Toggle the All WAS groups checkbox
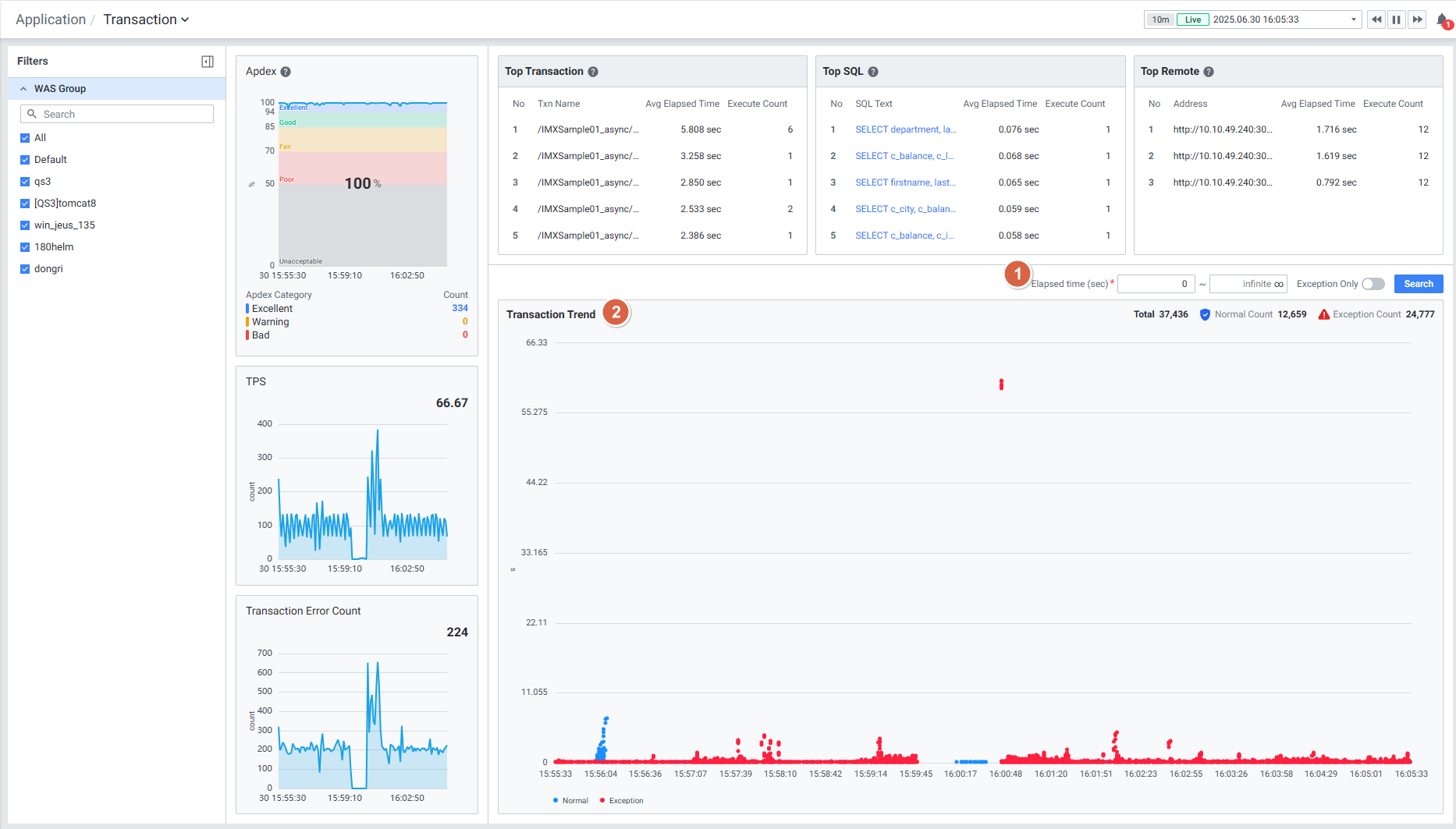Image resolution: width=1456 pixels, height=829 pixels. tap(25, 138)
